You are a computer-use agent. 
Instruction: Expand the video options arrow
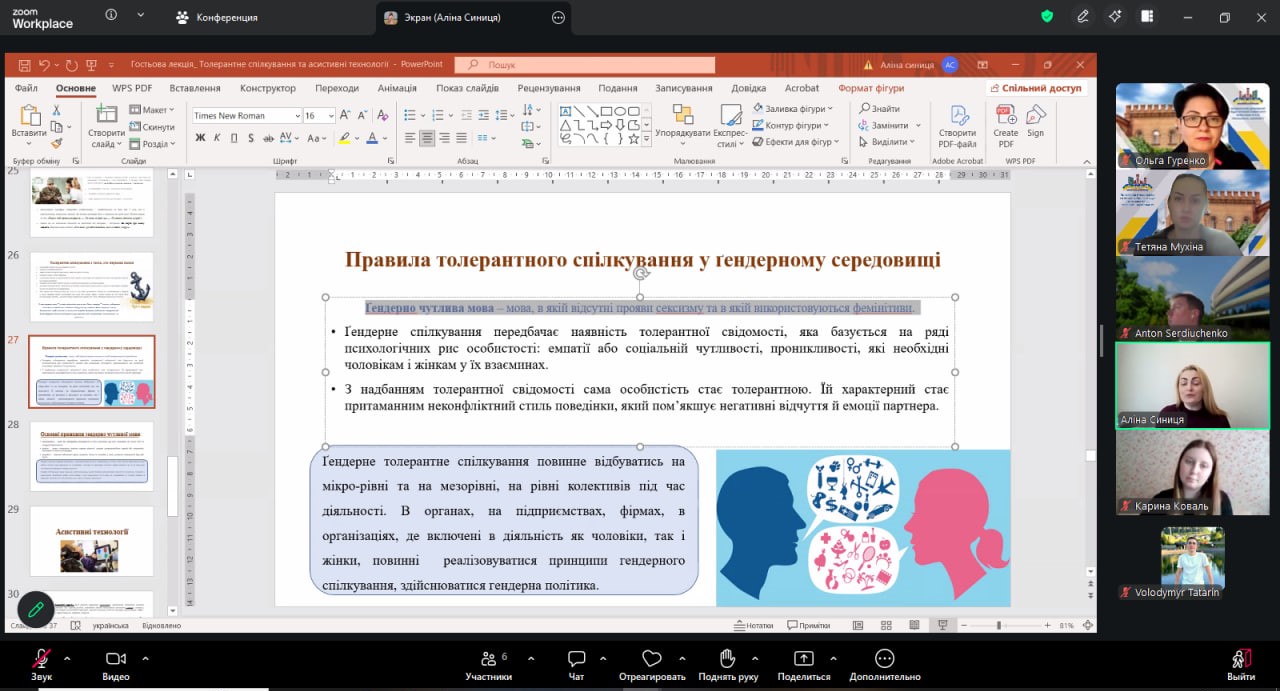(145, 659)
